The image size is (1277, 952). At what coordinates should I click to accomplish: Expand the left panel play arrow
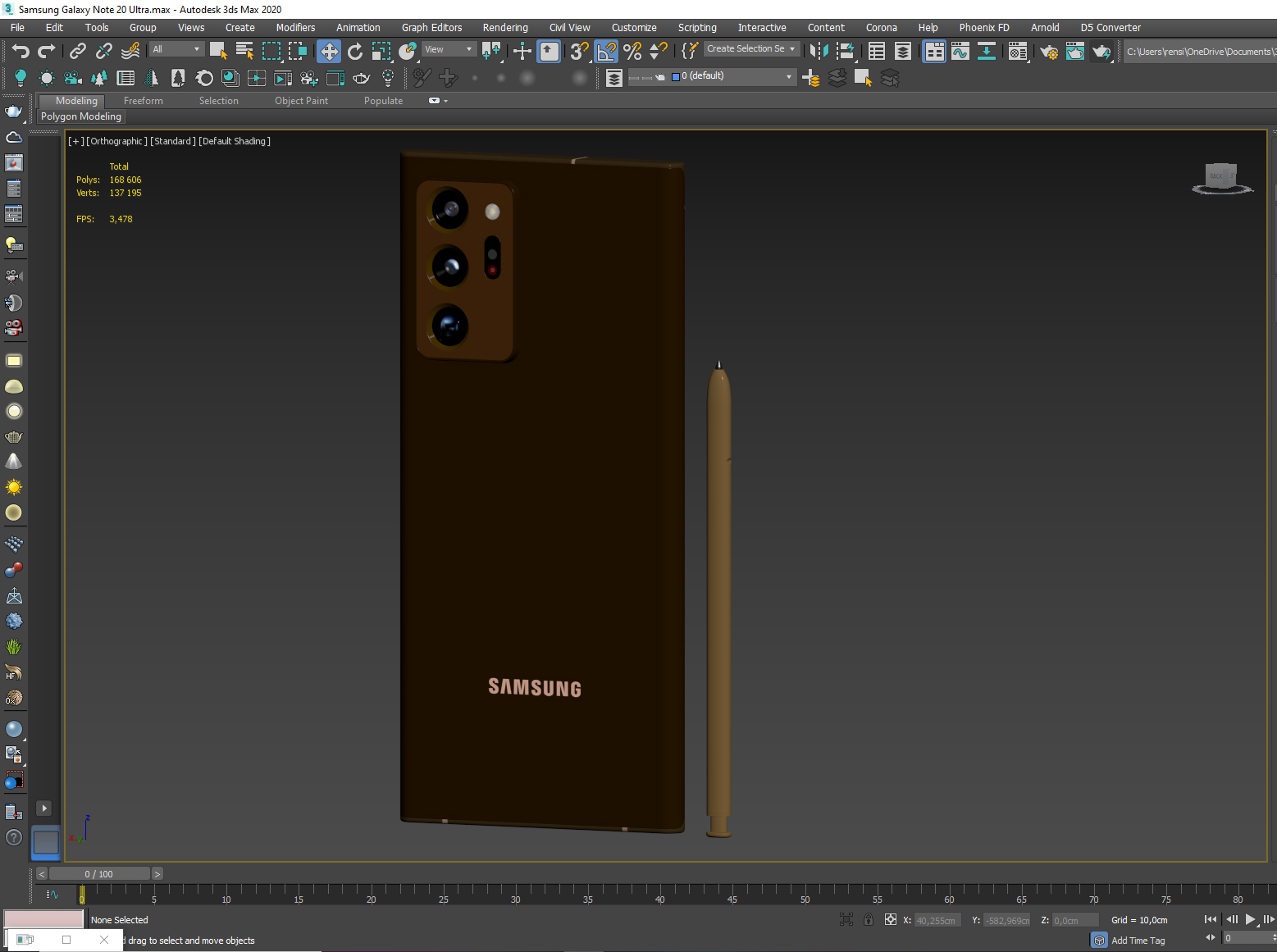click(x=44, y=808)
